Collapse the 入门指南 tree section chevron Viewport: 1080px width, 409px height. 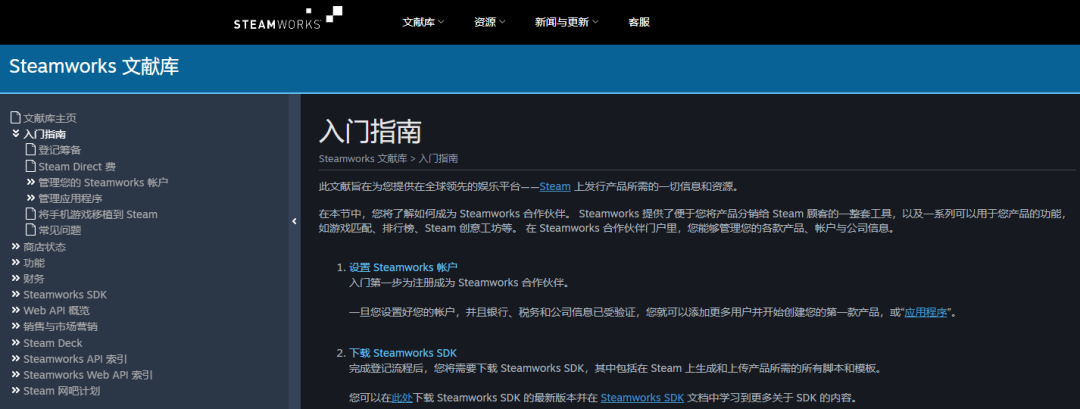[16, 134]
